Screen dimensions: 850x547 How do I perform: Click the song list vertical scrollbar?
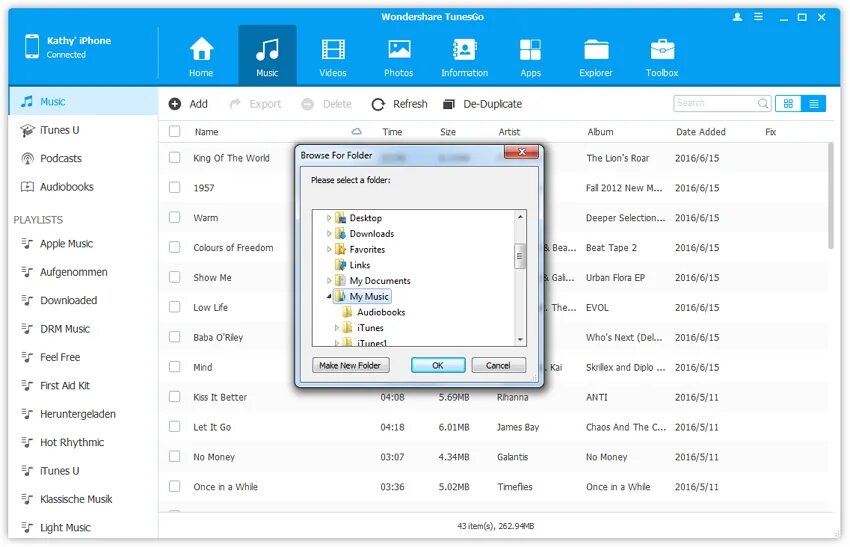tap(830, 195)
